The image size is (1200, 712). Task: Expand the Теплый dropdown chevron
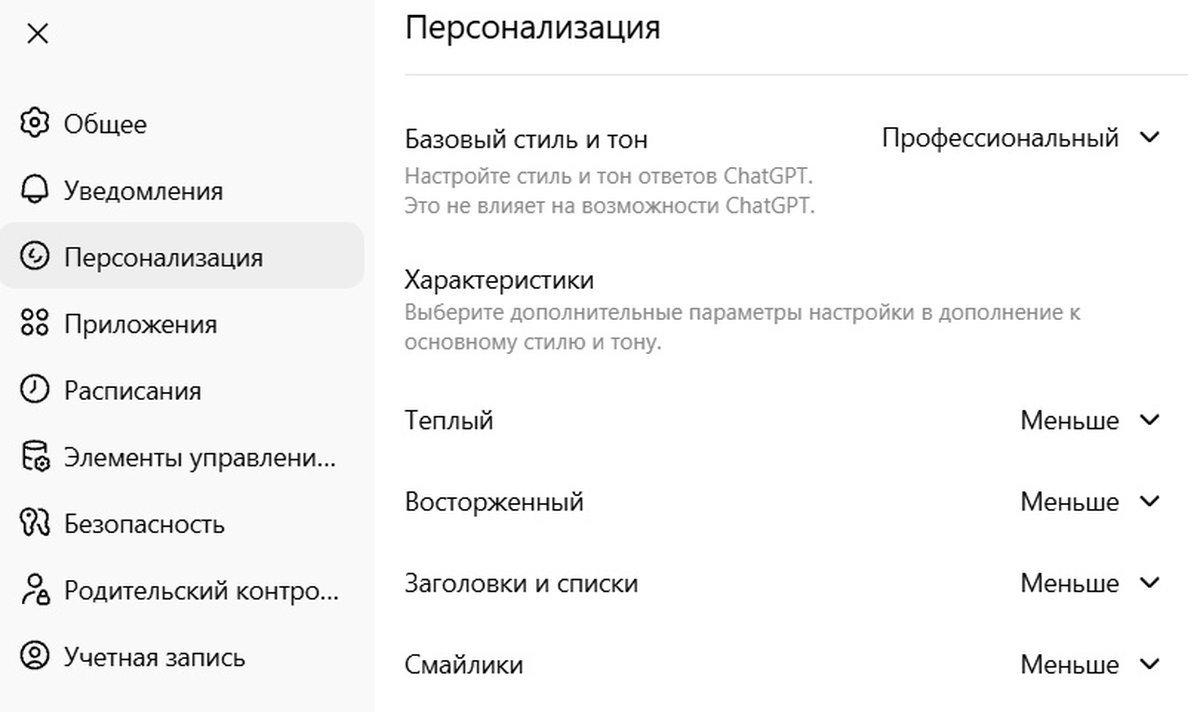(x=1150, y=420)
